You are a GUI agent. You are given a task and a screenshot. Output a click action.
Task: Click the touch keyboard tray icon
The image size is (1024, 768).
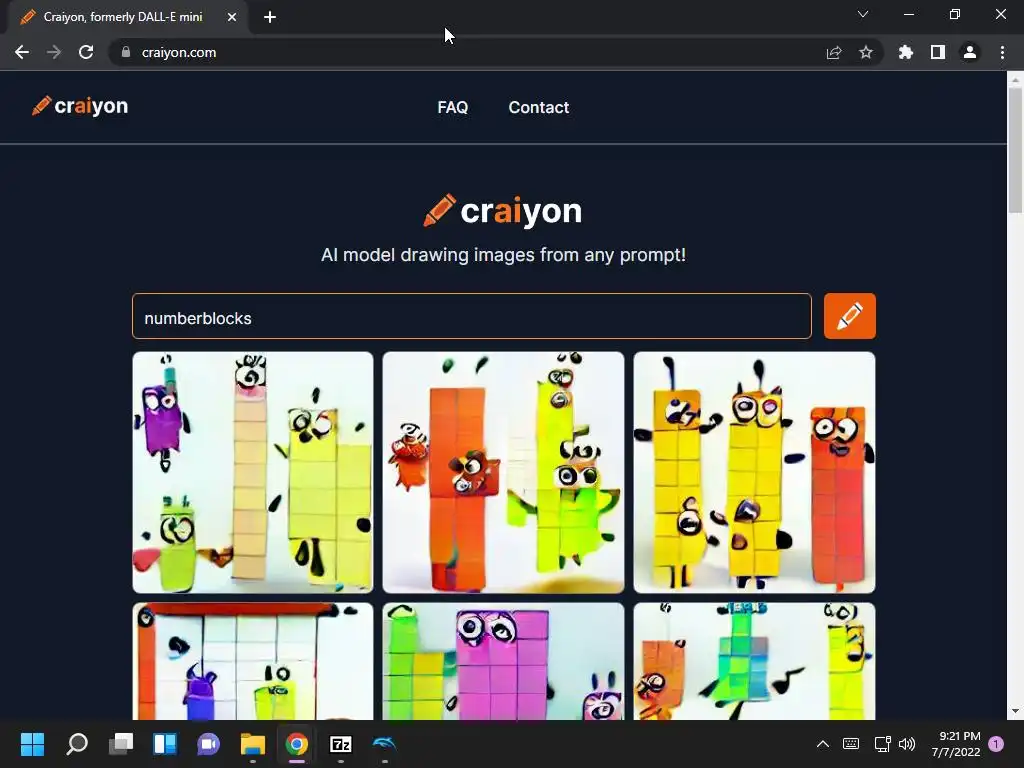(851, 744)
